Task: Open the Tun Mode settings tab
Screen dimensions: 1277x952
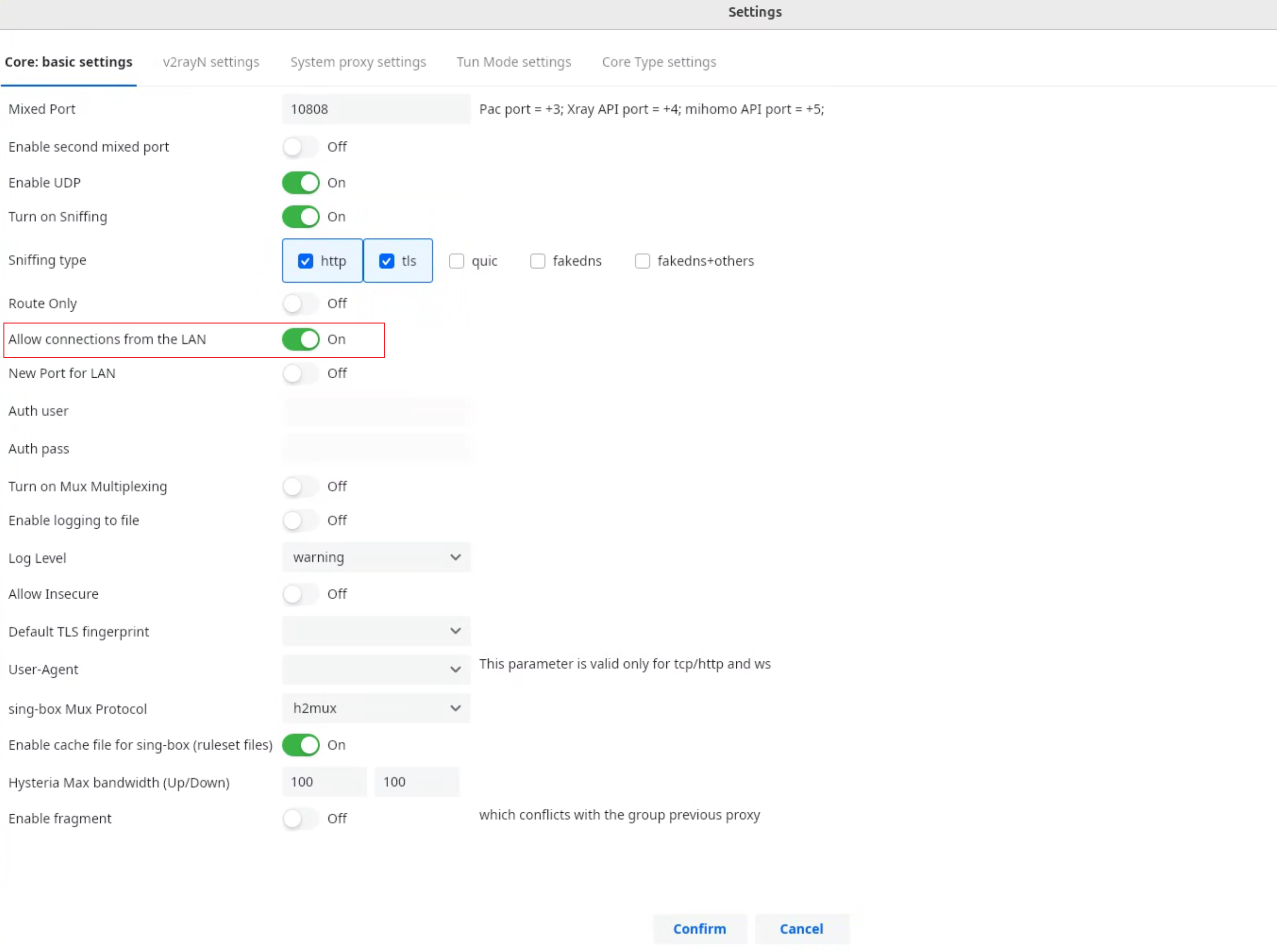Action: 514,62
